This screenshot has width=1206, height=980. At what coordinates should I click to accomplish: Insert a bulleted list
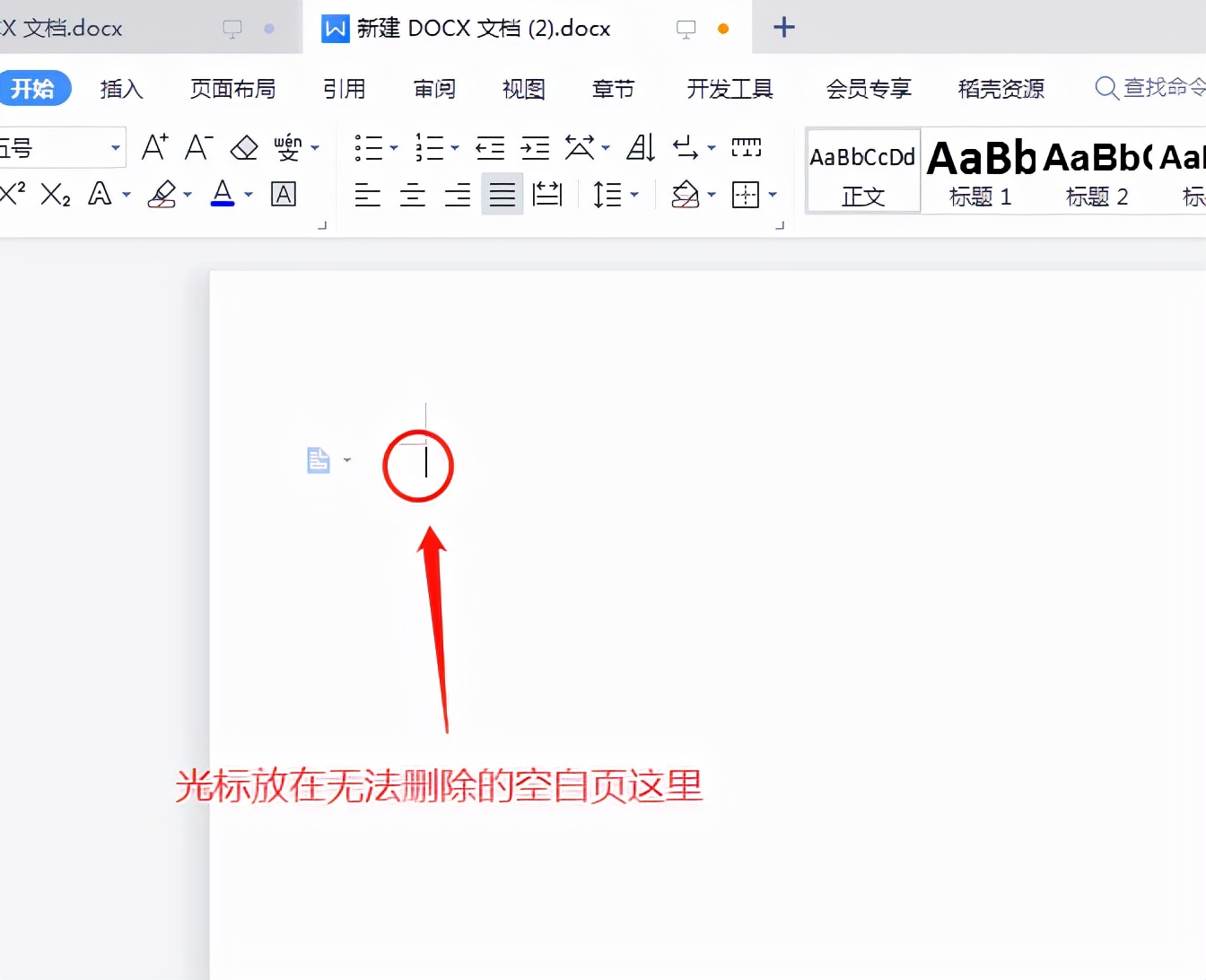[369, 147]
